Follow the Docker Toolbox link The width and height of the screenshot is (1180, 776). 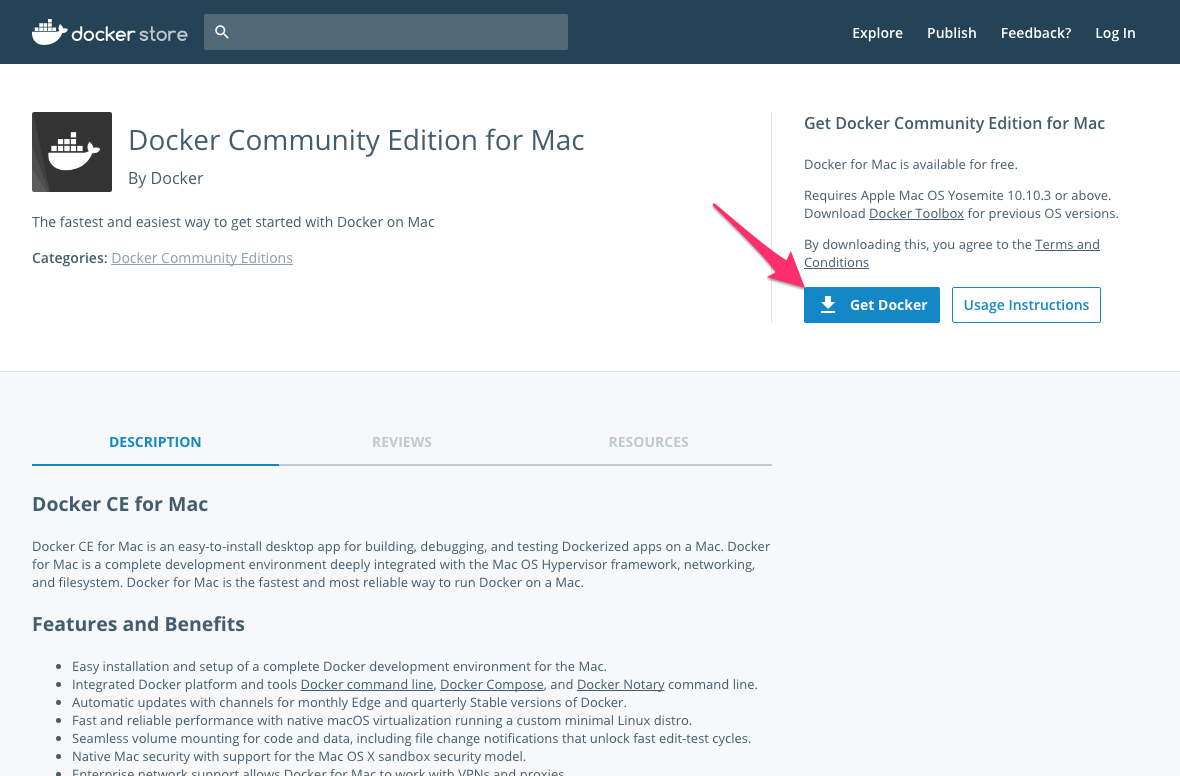916,214
